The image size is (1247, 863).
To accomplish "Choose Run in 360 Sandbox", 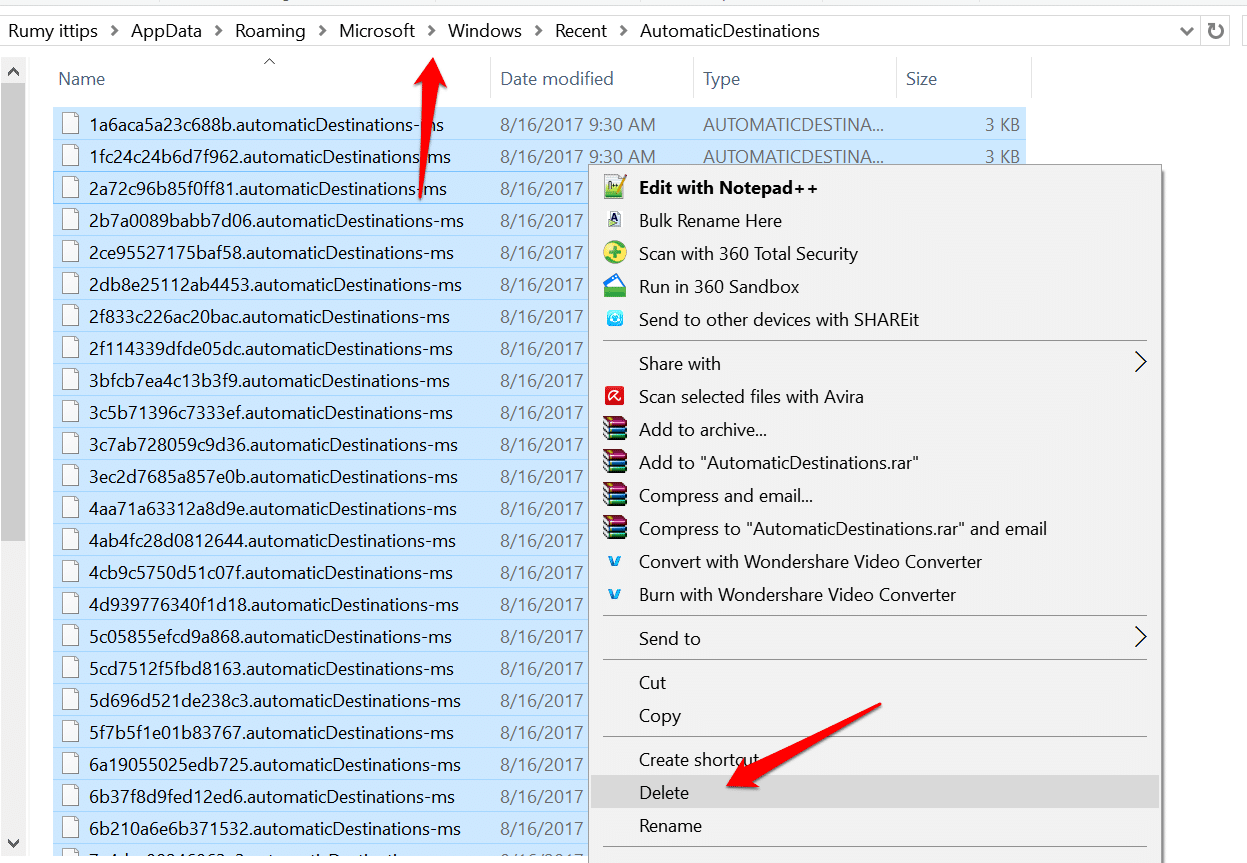I will coord(875,286).
